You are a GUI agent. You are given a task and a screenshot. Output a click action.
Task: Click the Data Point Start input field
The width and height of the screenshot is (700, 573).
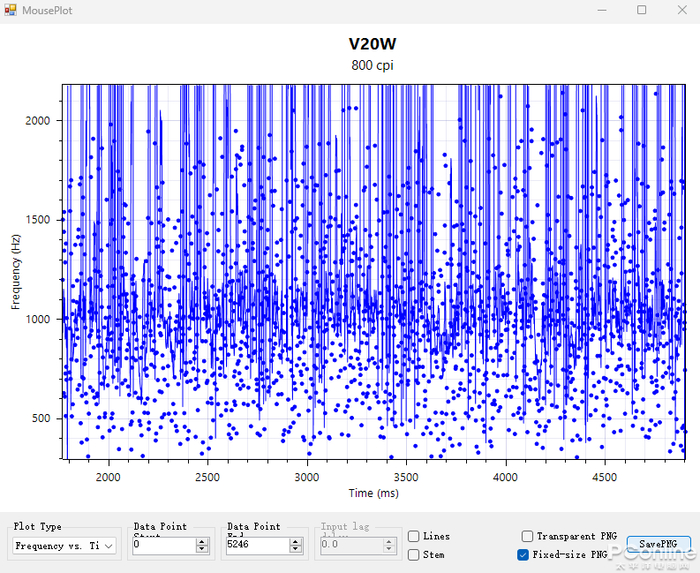[x=163, y=546]
